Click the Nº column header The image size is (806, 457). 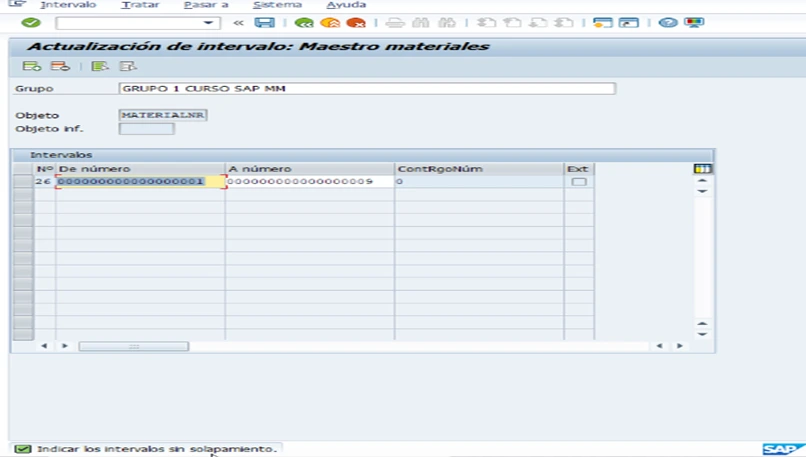point(45,169)
